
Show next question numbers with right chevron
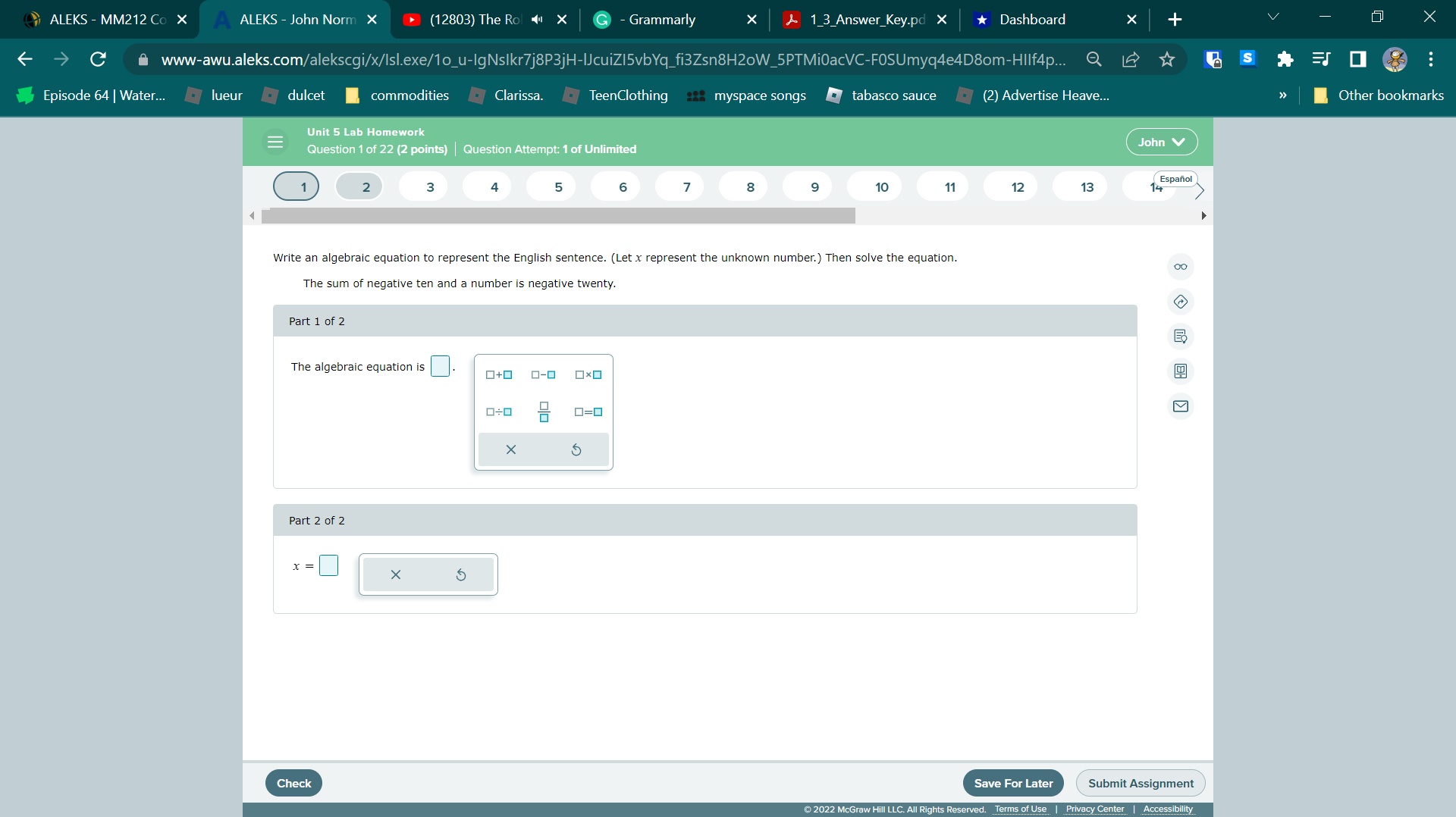tap(1200, 192)
